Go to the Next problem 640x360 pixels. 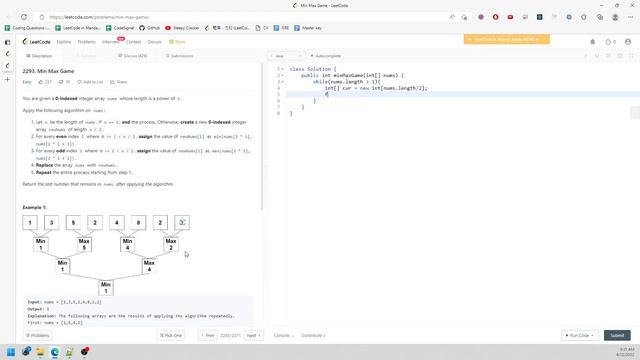253,336
